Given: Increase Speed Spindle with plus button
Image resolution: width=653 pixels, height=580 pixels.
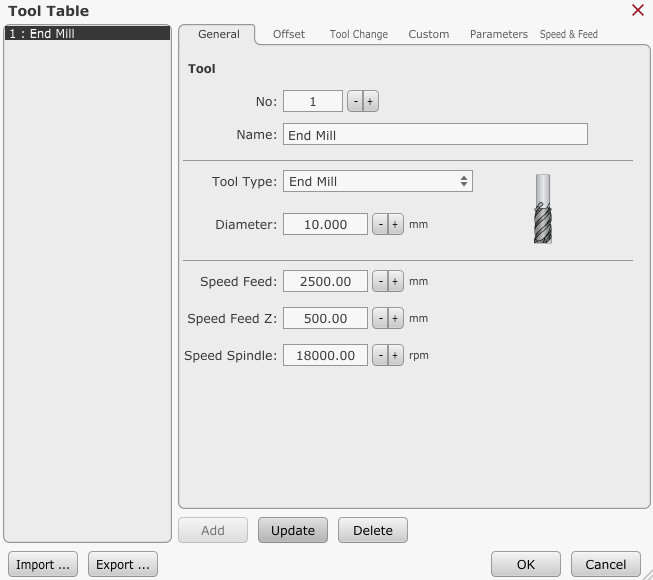Looking at the screenshot, I should click(x=395, y=355).
